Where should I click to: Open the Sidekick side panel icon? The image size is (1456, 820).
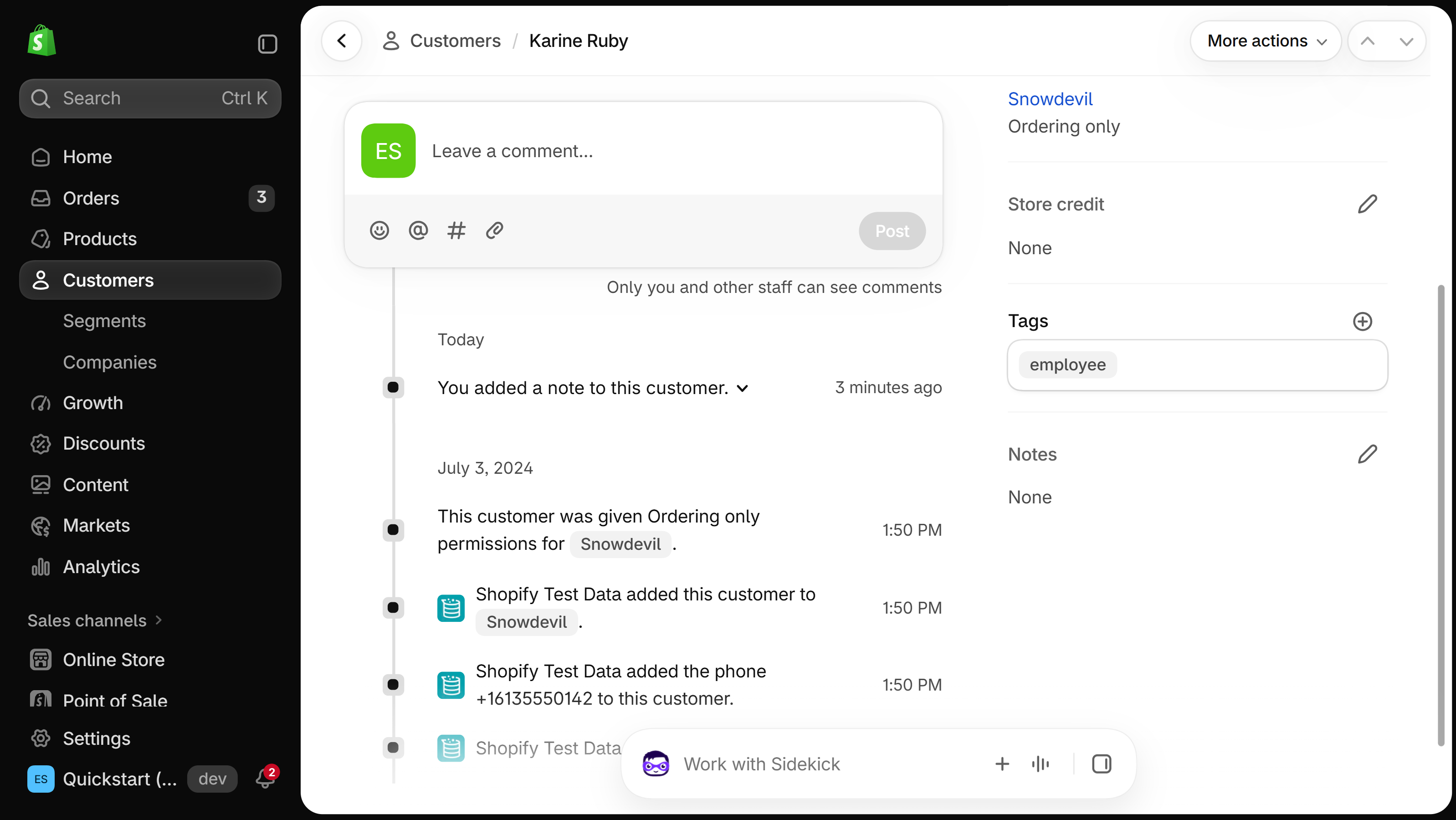point(1102,764)
